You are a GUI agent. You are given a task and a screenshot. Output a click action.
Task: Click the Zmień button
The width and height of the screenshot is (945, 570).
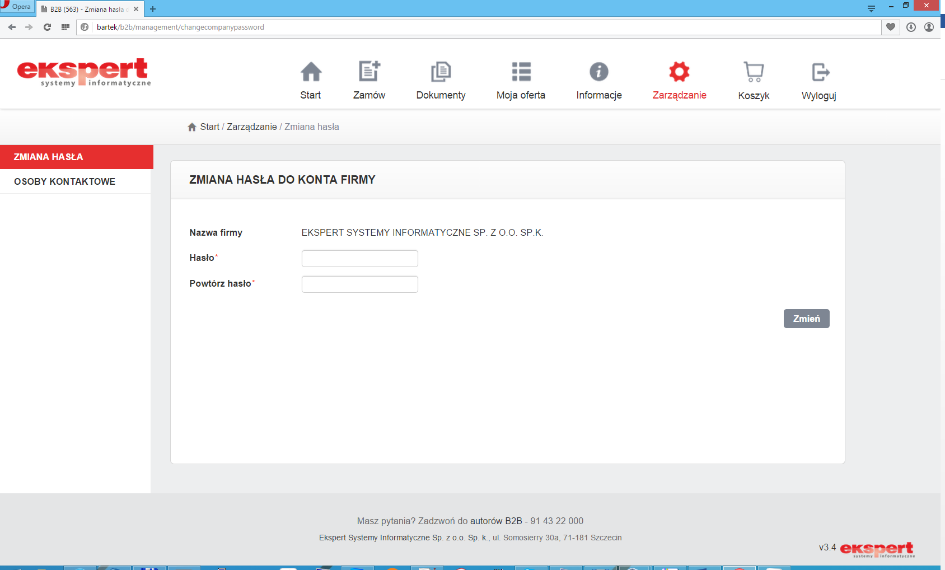806,319
